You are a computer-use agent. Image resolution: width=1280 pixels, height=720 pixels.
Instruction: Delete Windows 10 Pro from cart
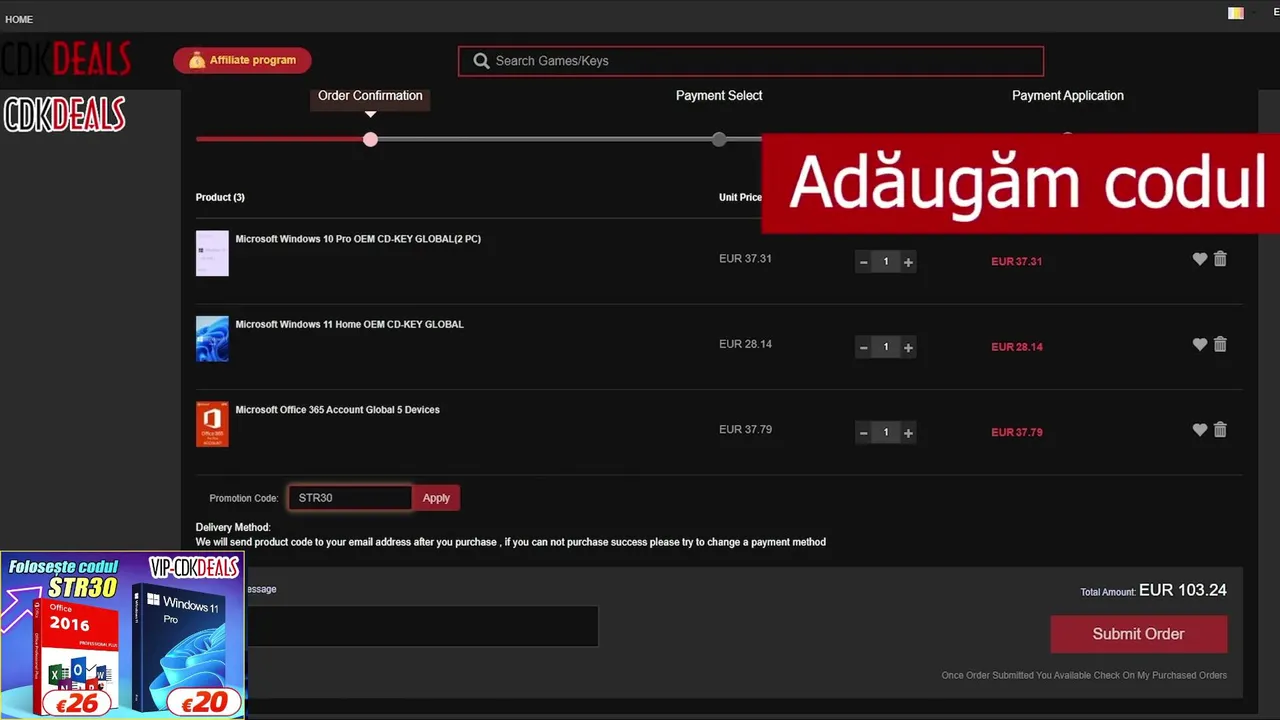tap(1220, 259)
